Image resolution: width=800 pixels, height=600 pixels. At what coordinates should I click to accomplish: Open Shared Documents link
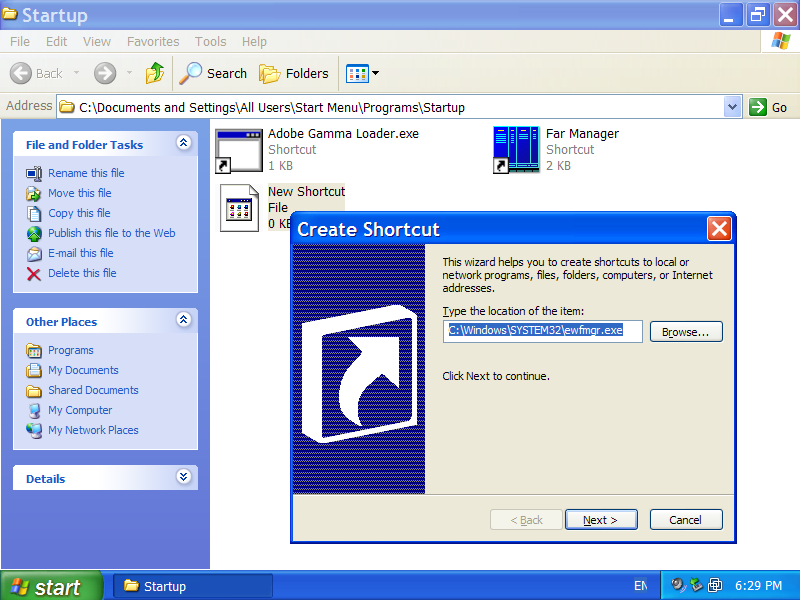coord(93,390)
